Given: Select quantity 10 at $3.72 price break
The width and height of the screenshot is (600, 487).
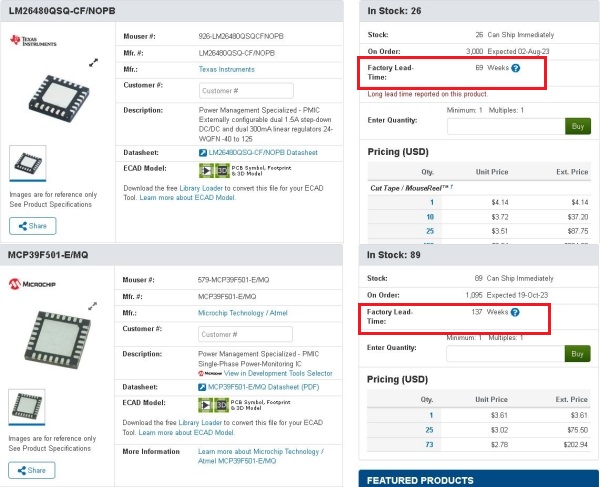Looking at the screenshot, I should 430,217.
